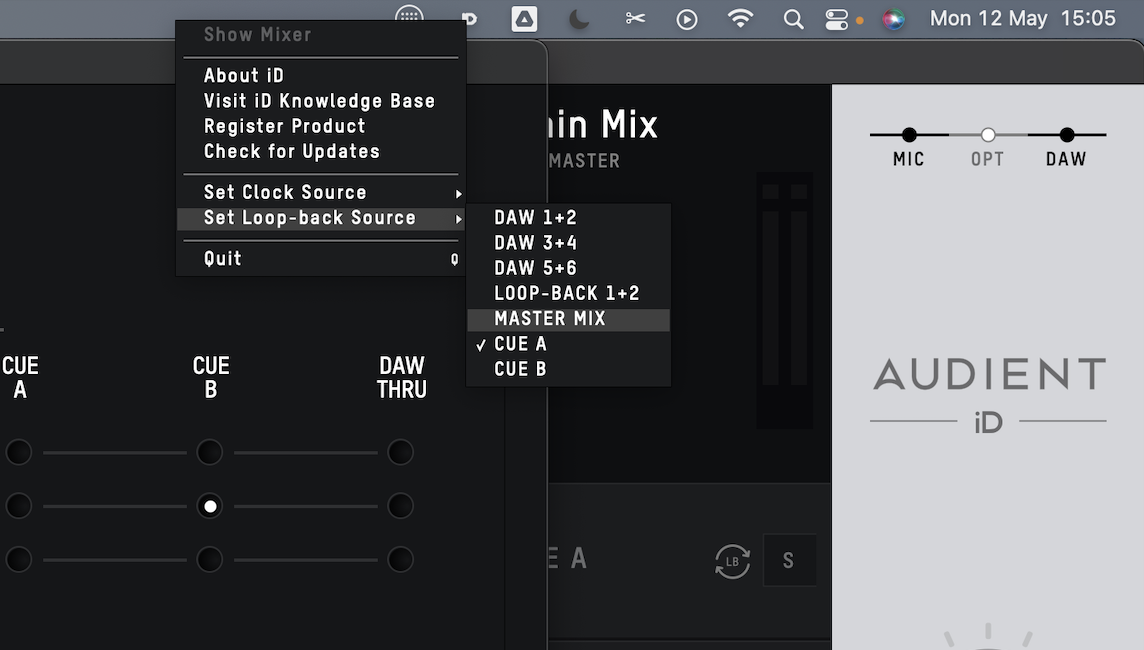The width and height of the screenshot is (1144, 650).
Task: Click the DAW THRU routing column header
Action: click(x=402, y=377)
